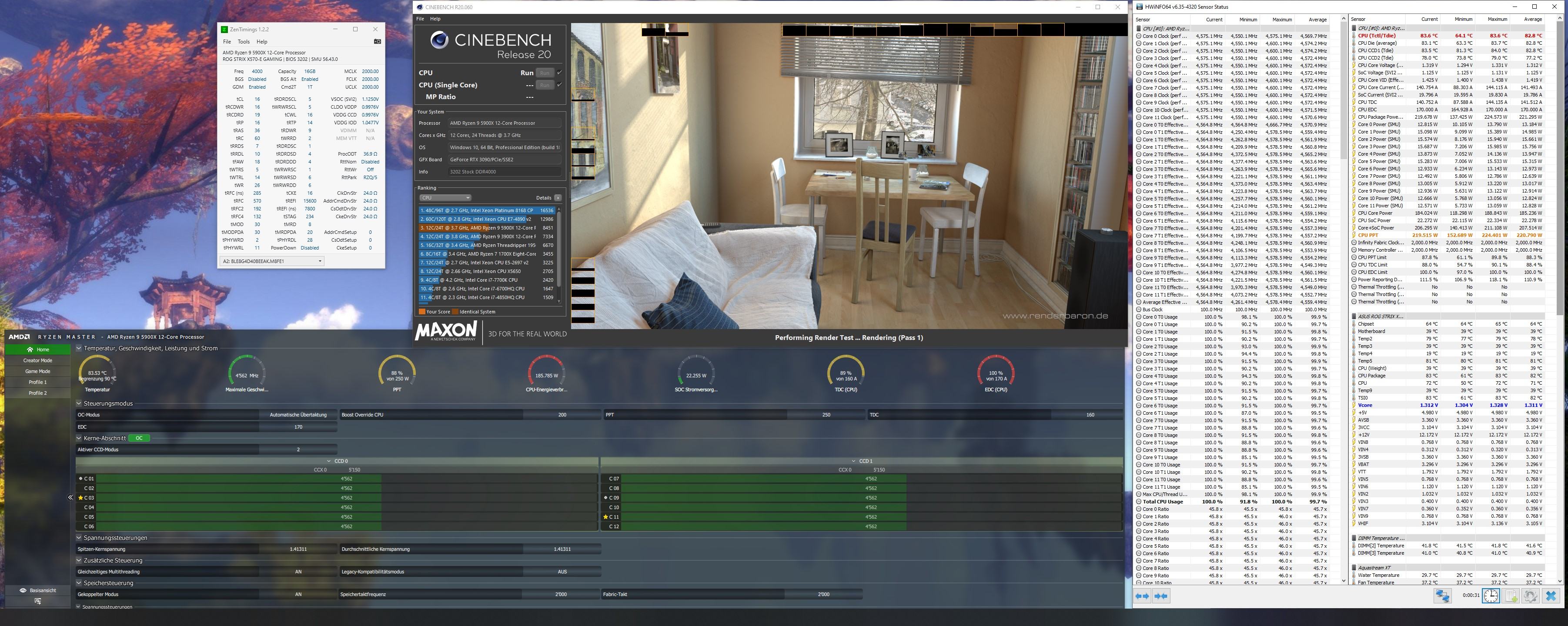Click the gold star on core C 03

pyautogui.click(x=80, y=498)
